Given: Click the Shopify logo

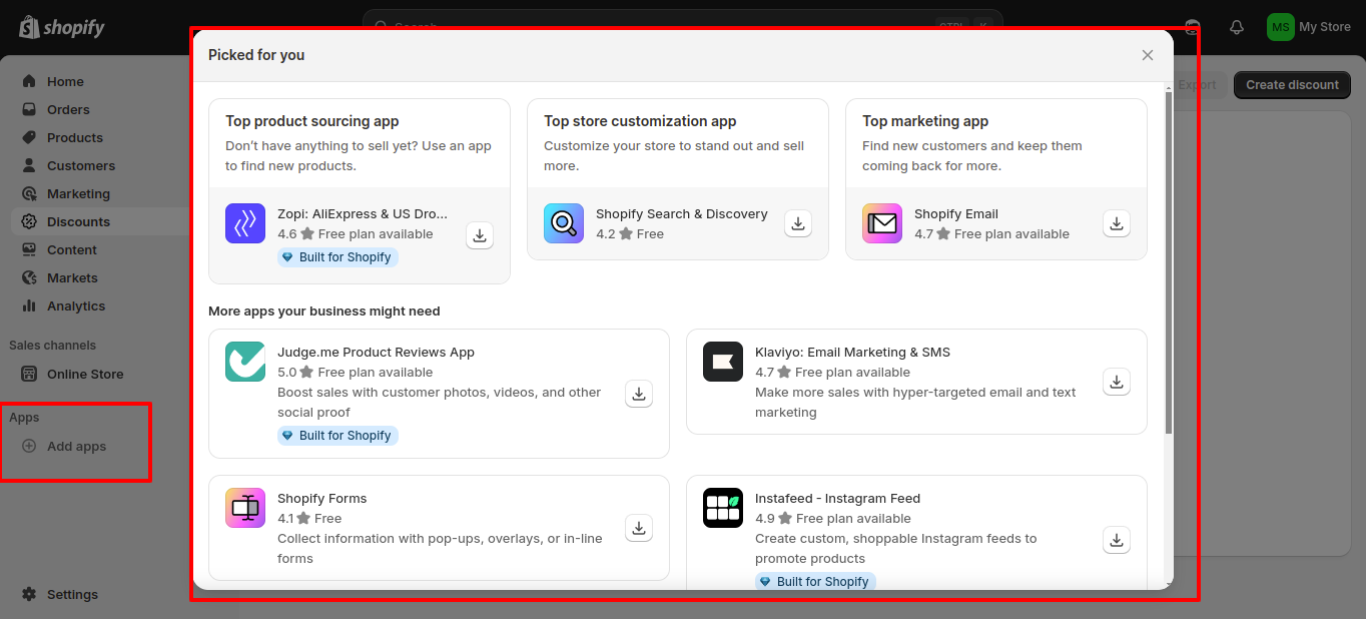Looking at the screenshot, I should point(60,27).
